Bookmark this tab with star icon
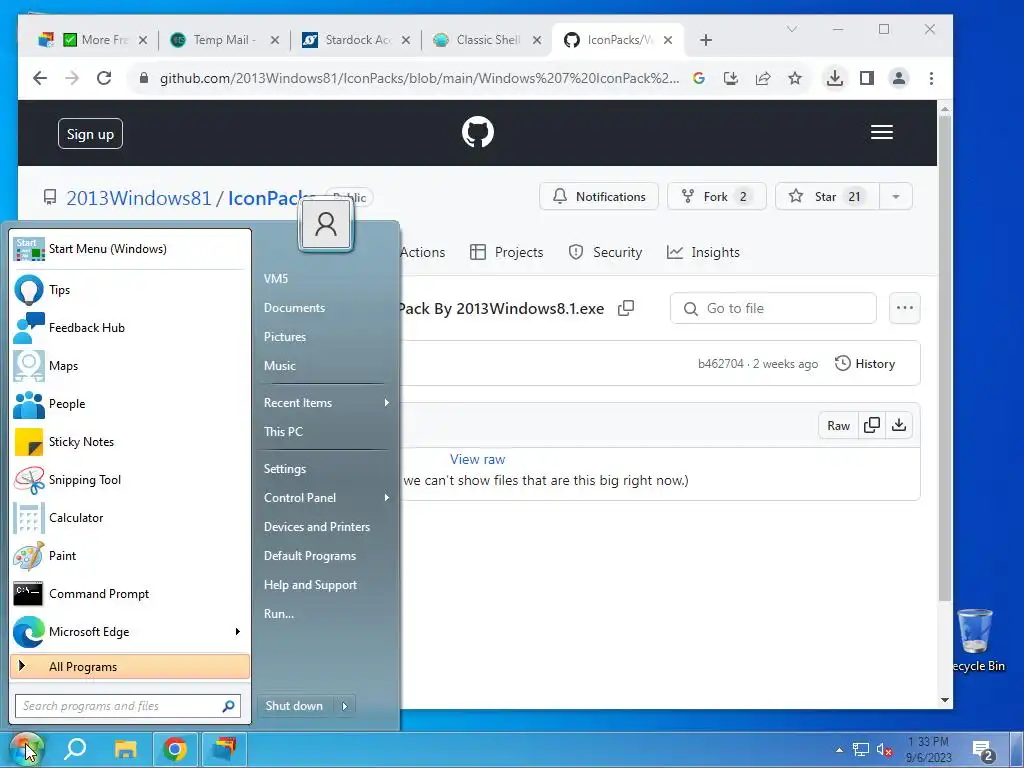 [795, 78]
